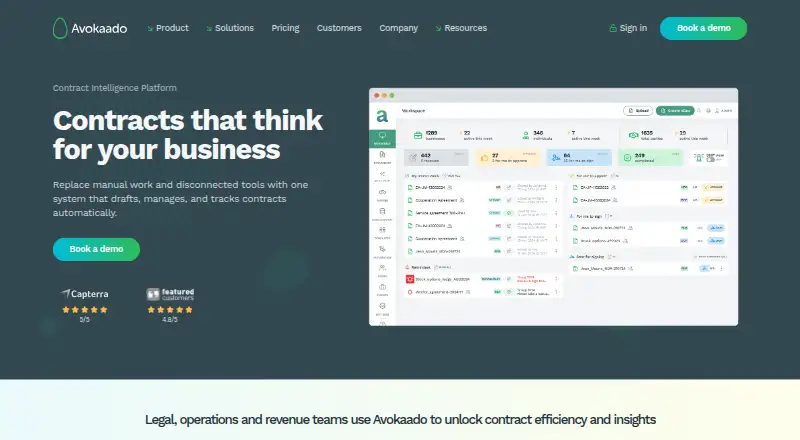The width and height of the screenshot is (800, 440).
Task: Open the Pricing page from the navigation
Action: [285, 28]
